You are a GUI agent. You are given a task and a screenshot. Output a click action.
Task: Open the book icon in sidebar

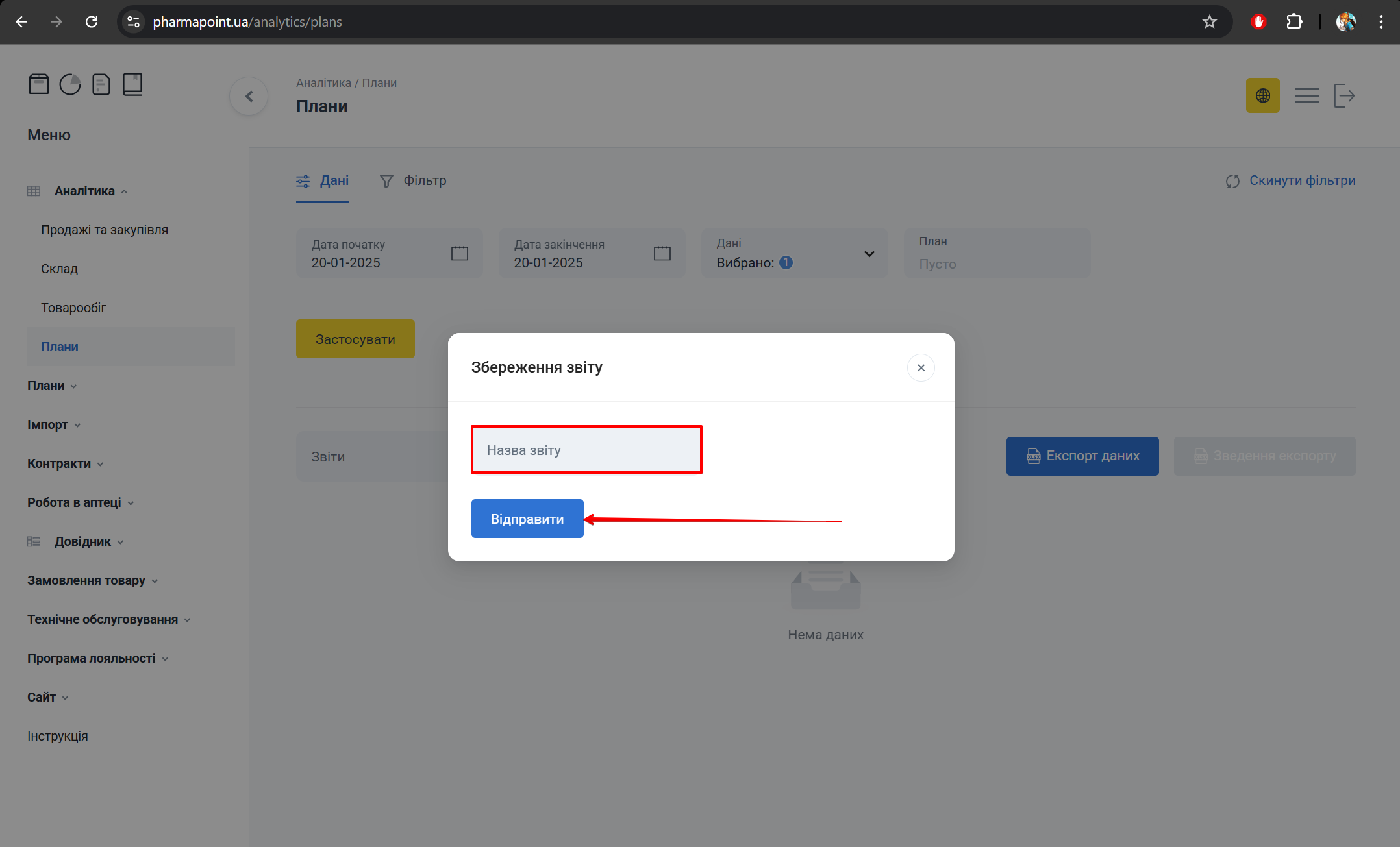click(132, 84)
